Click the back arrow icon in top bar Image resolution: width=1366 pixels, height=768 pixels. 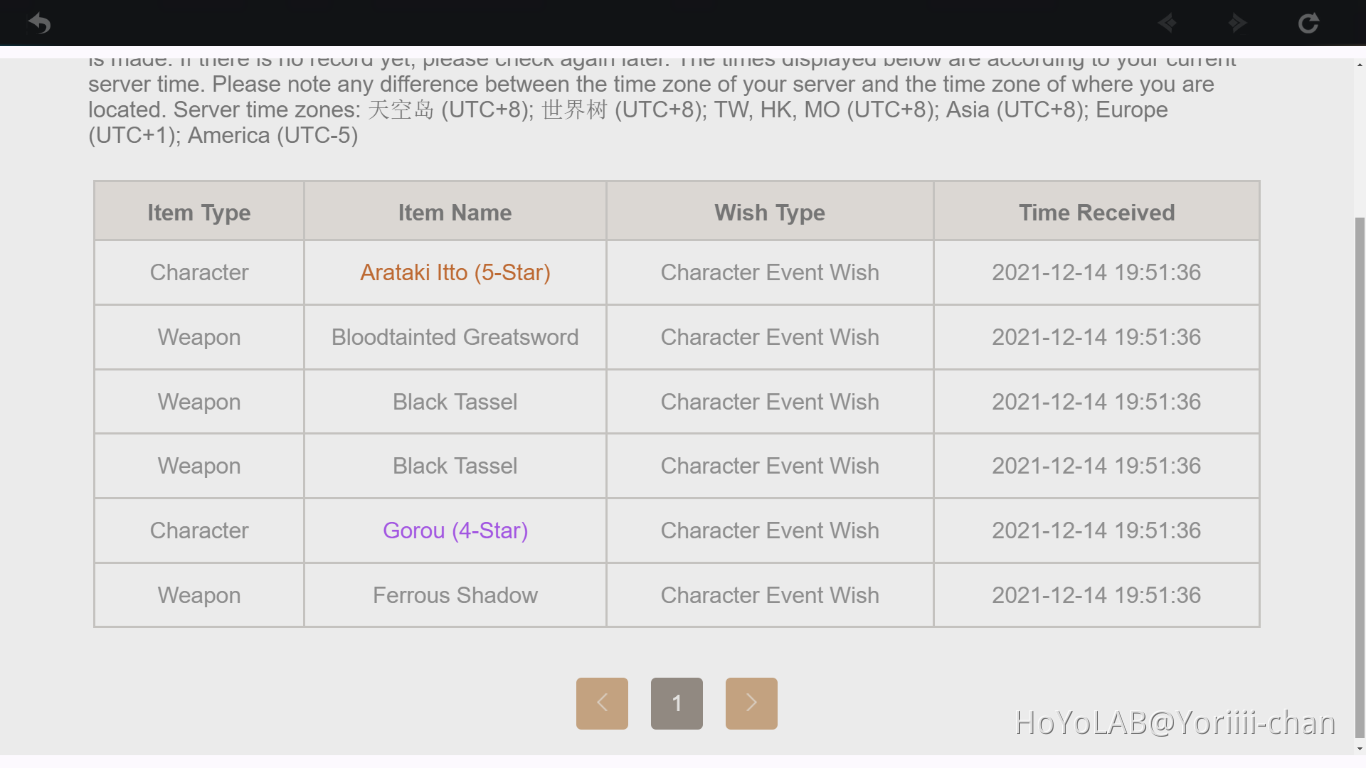tap(39, 23)
